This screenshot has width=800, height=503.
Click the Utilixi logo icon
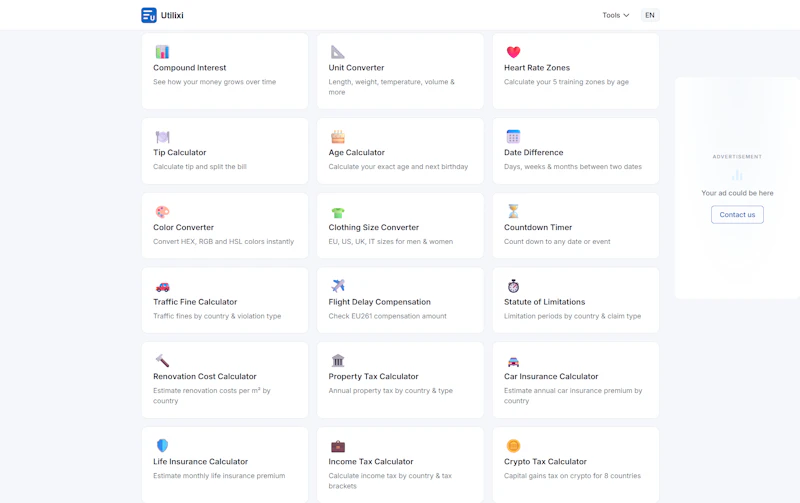click(x=149, y=15)
